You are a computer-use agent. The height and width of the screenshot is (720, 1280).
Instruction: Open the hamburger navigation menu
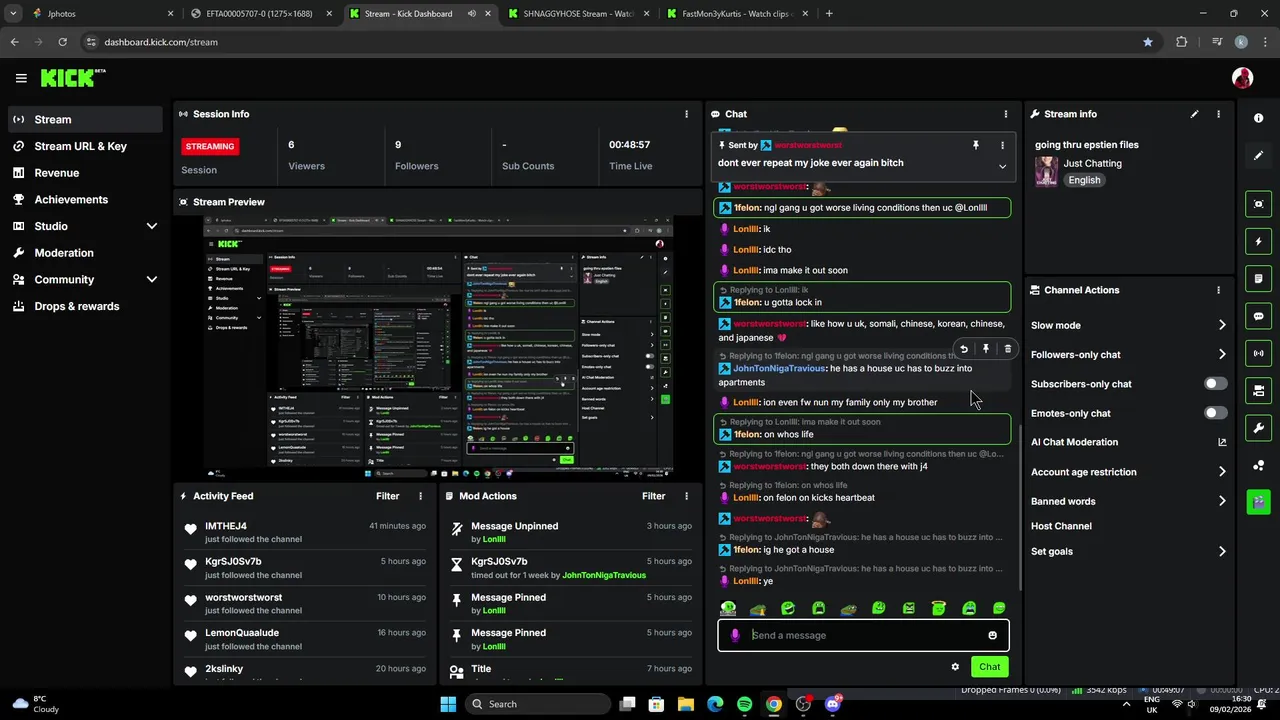tap(21, 78)
